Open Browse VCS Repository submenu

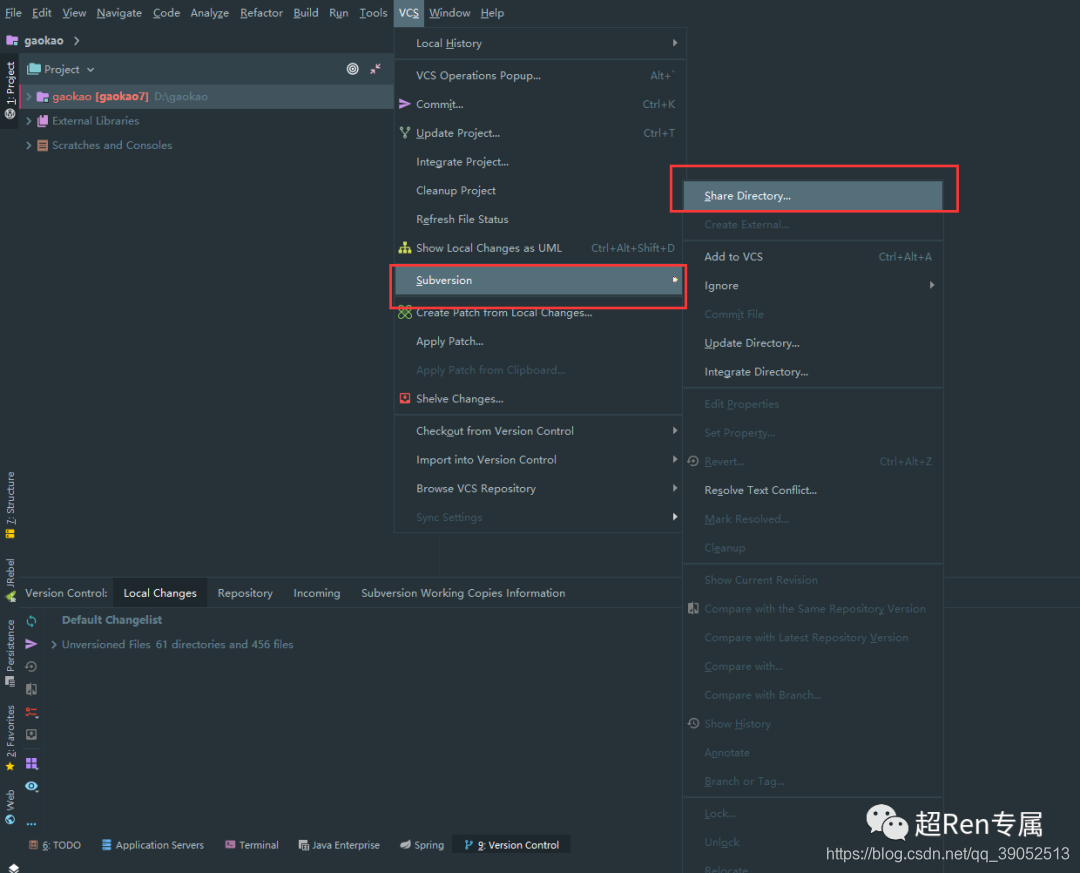[539, 489]
